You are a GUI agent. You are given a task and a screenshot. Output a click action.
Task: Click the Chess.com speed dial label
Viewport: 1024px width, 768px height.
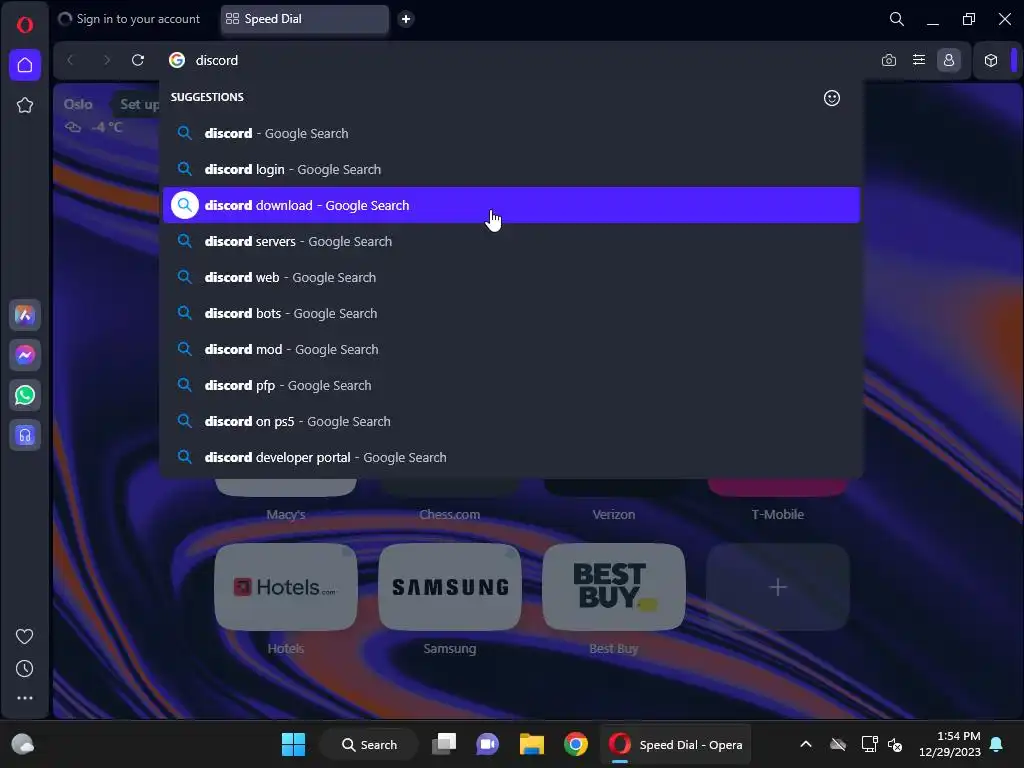coord(450,514)
